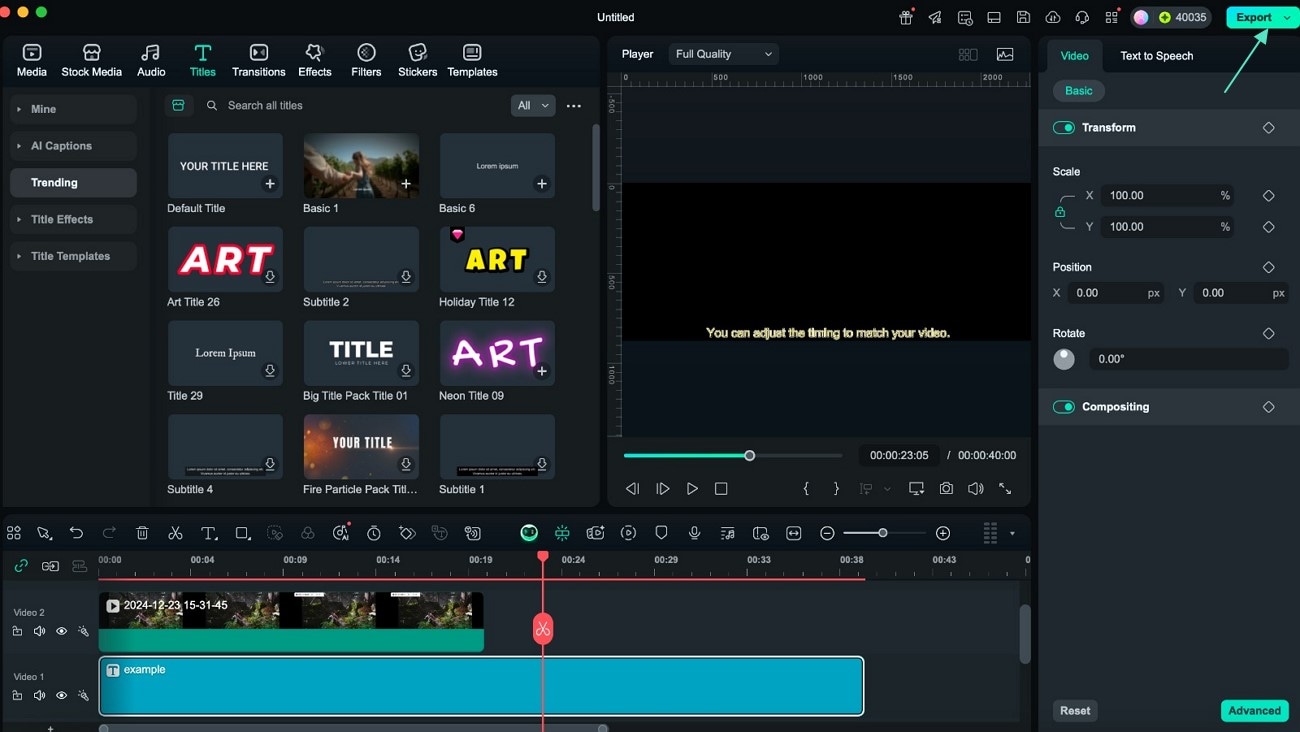The width and height of the screenshot is (1300, 732).
Task: Open the Media library tab
Action: (x=31, y=60)
